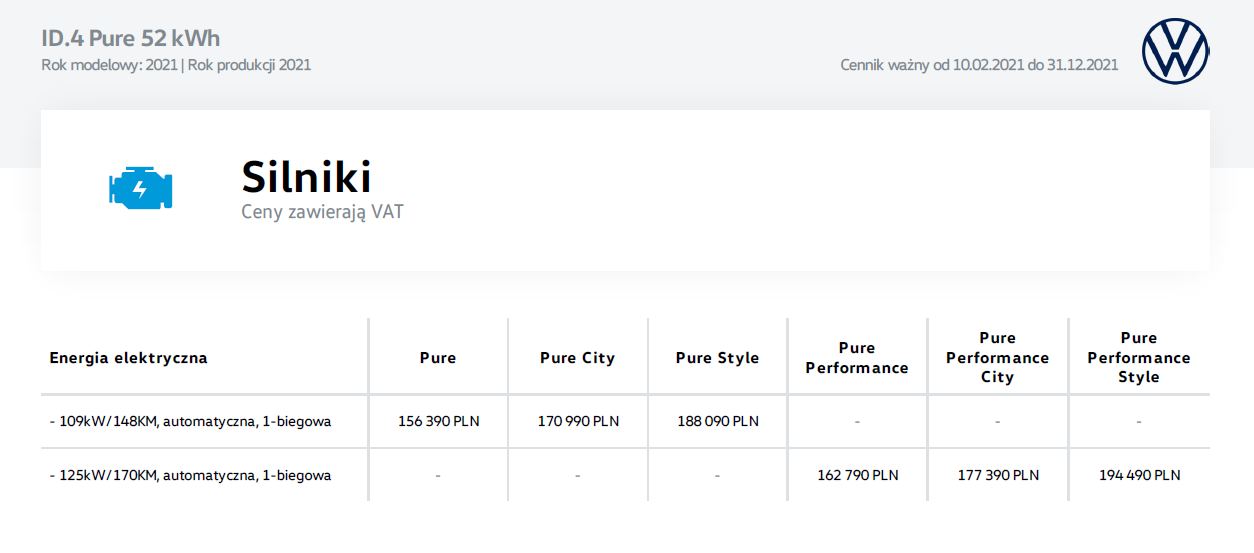
Task: Select the ID.4 Pure 52 kWh title
Action: [130, 39]
